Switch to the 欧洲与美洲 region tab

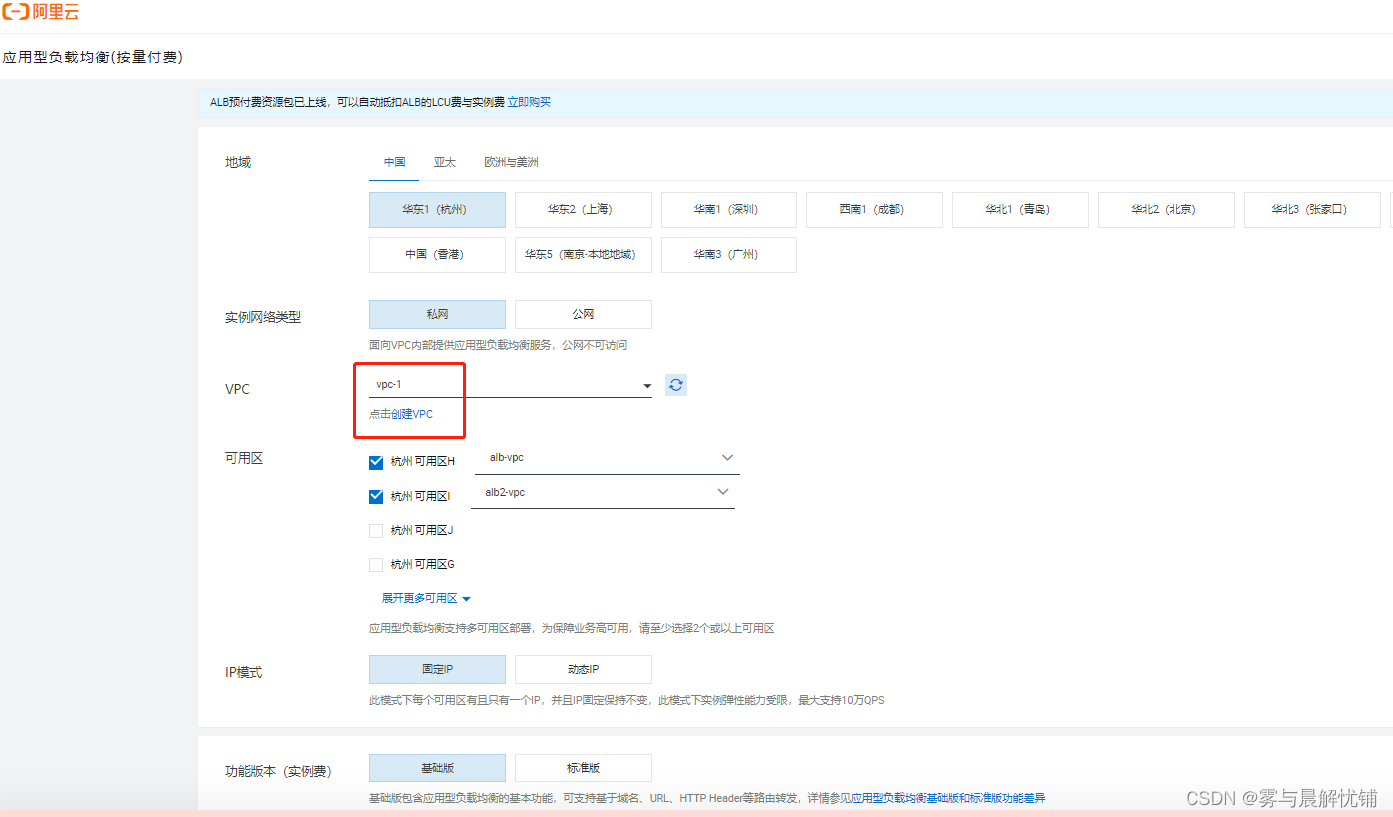point(511,162)
